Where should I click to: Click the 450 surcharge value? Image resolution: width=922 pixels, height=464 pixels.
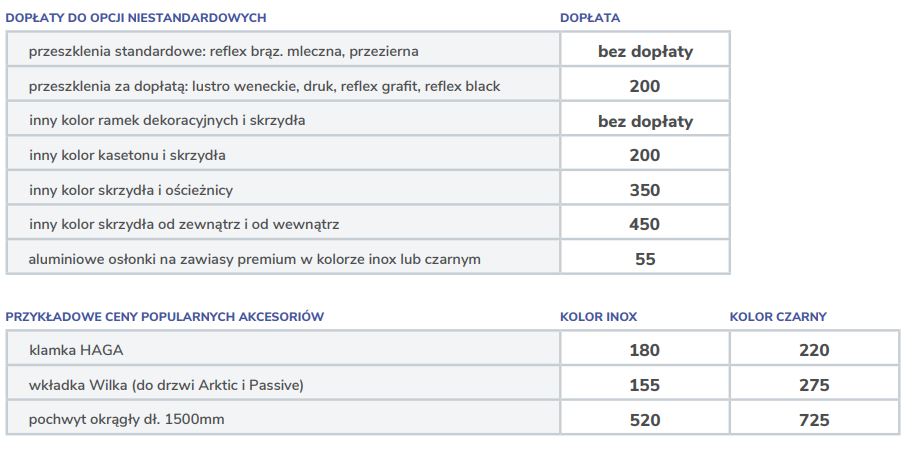[645, 224]
